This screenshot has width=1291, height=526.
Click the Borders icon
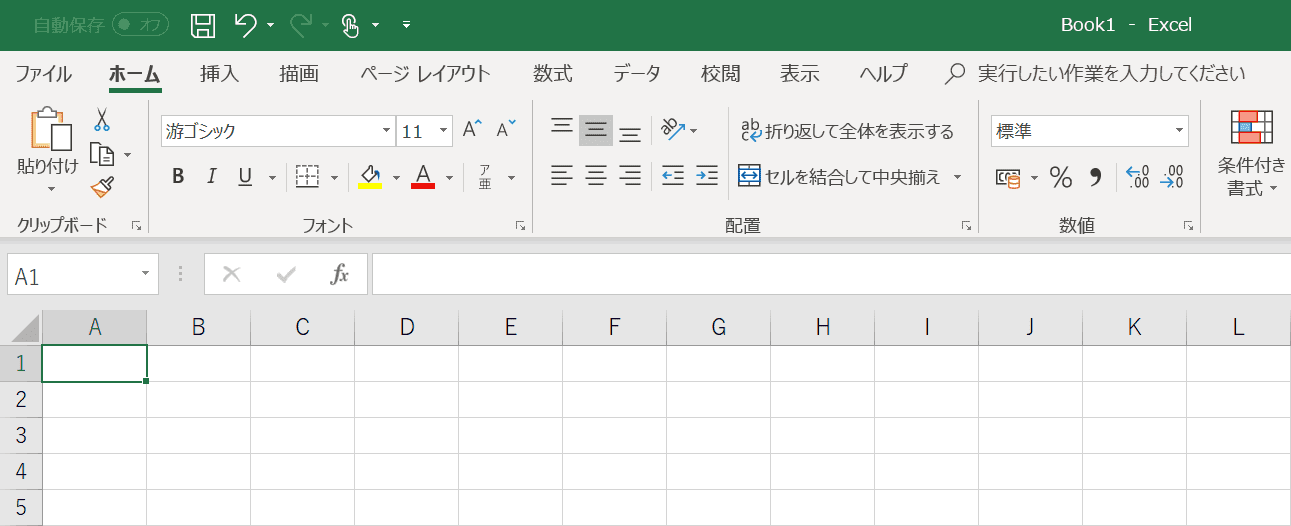pyautogui.click(x=307, y=177)
